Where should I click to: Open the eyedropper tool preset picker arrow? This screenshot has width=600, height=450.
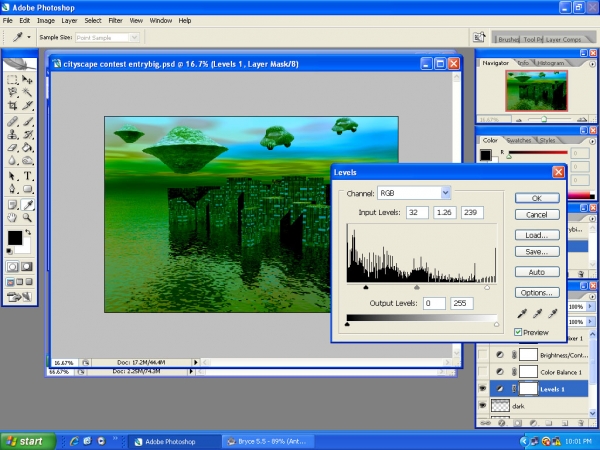click(x=29, y=37)
